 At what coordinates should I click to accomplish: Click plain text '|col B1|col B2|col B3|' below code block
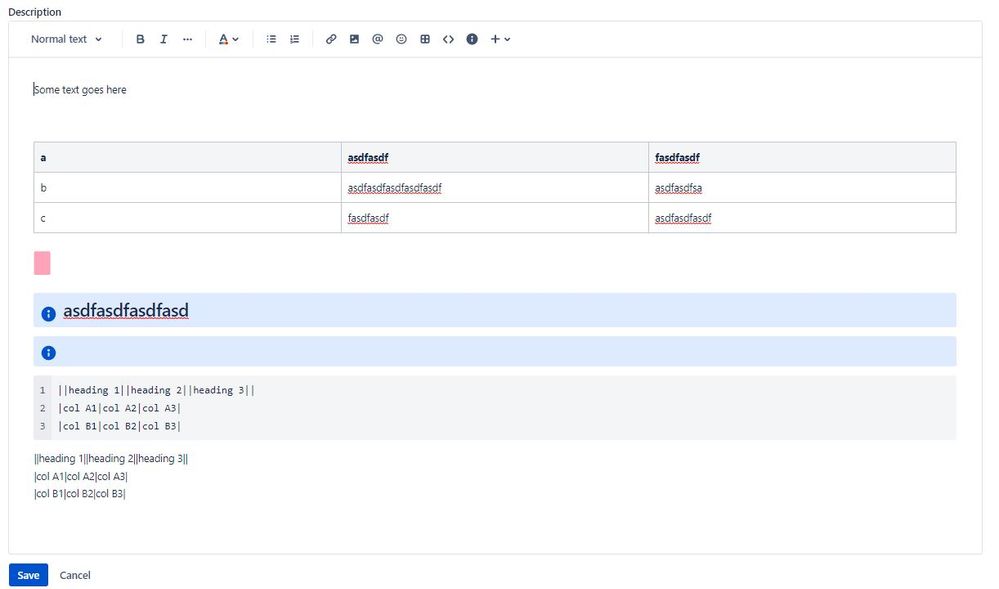pyautogui.click(x=80, y=493)
